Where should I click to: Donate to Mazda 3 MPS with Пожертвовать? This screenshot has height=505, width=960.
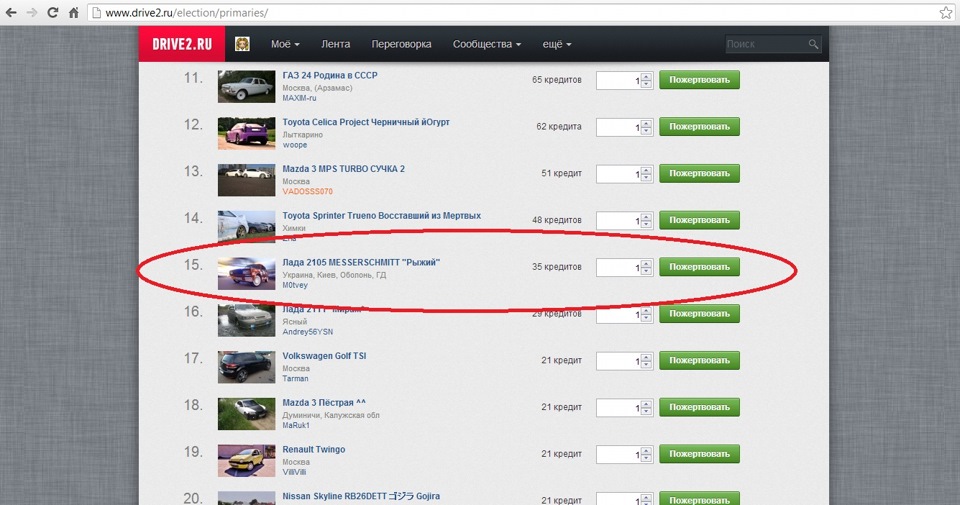[699, 173]
